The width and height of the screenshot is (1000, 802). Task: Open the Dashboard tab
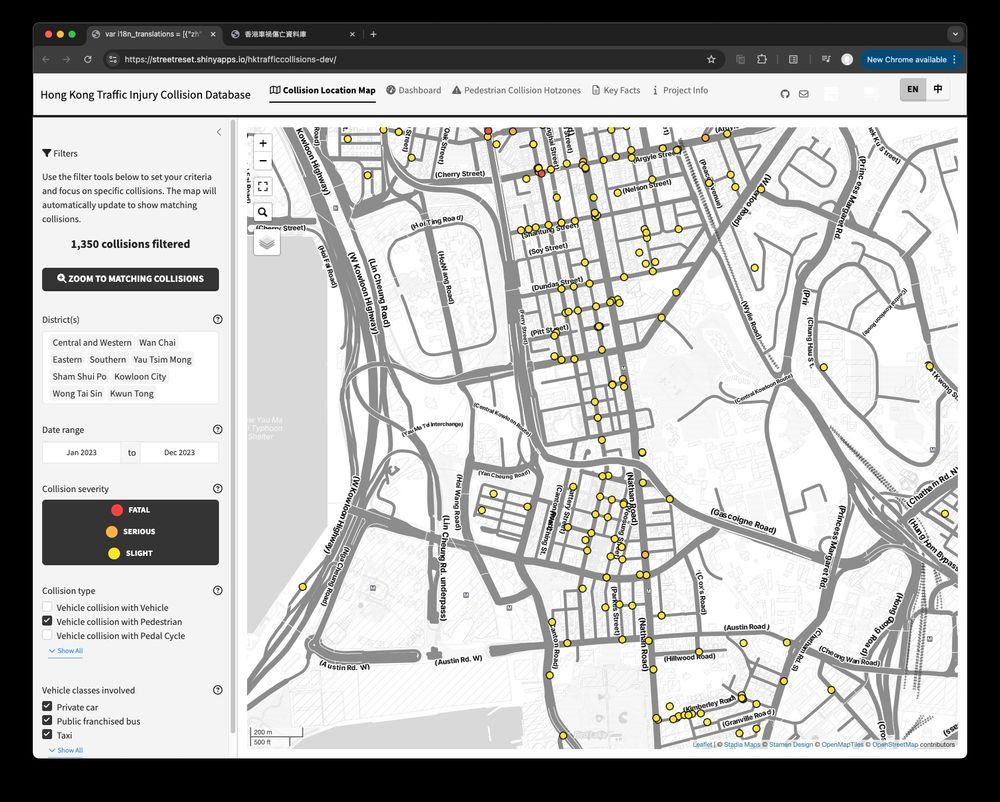tap(414, 91)
